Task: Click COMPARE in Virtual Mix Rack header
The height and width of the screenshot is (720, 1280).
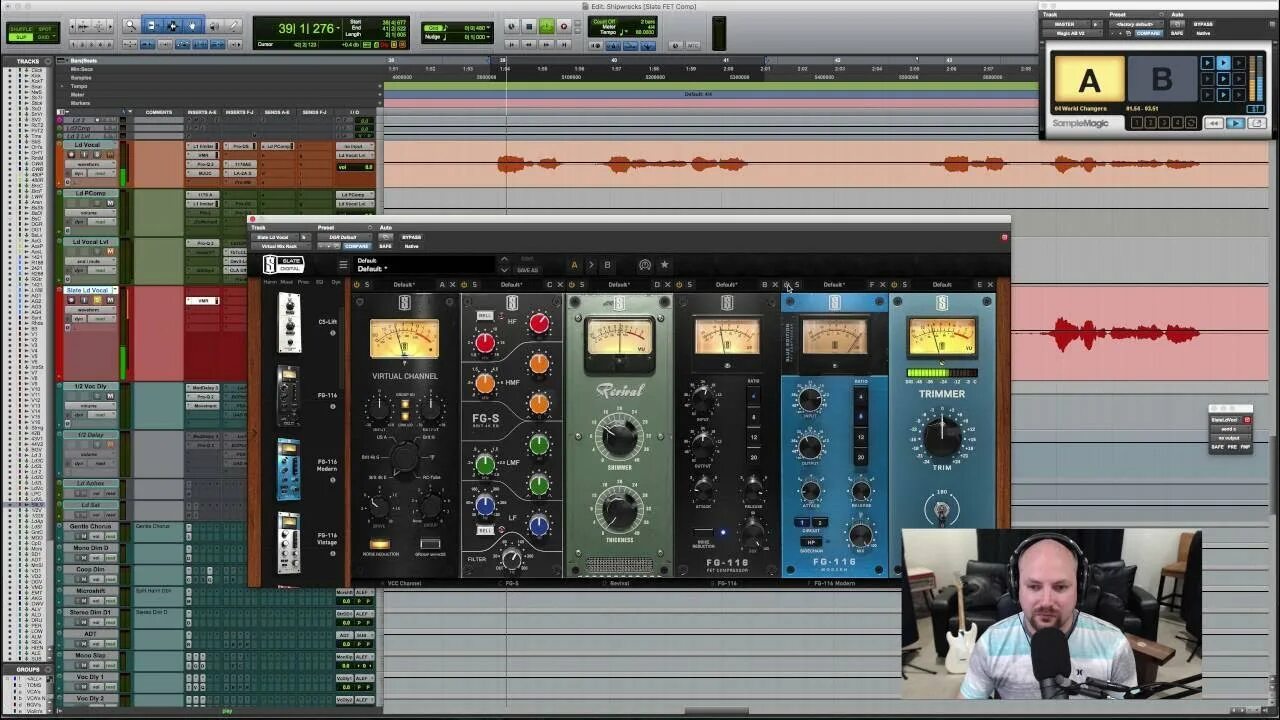Action: point(356,246)
